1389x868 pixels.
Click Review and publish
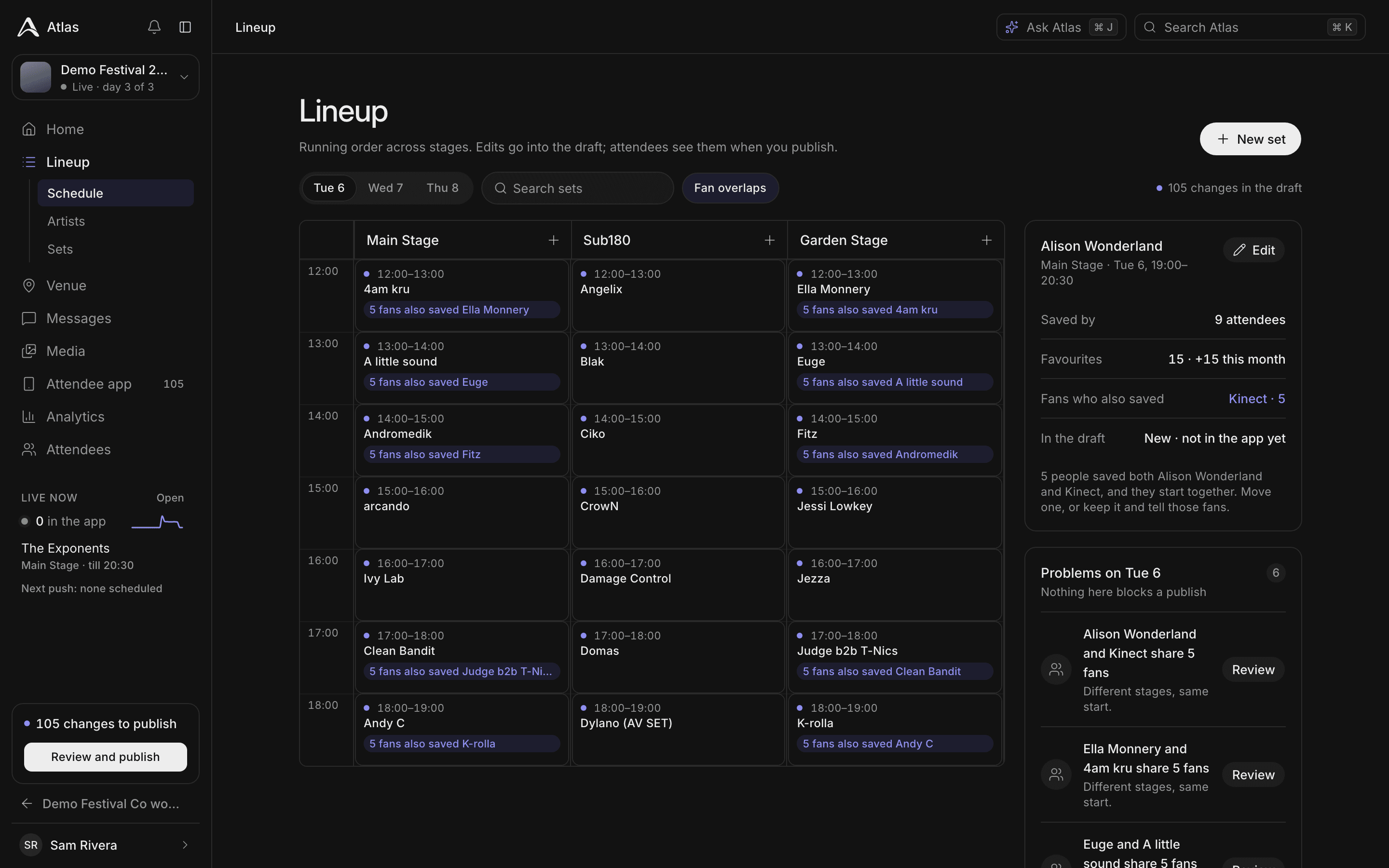106,757
